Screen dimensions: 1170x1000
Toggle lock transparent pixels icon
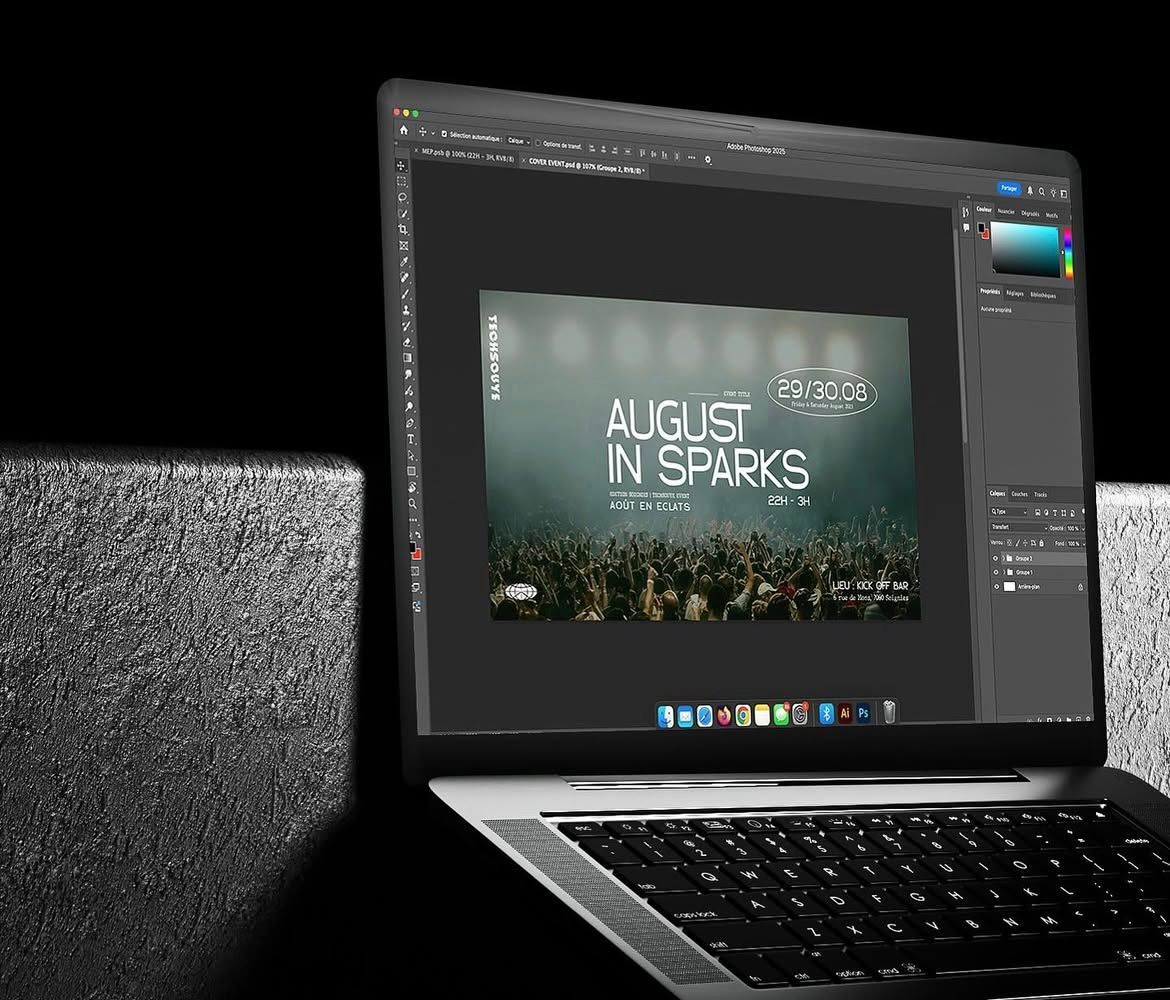pyautogui.click(x=1010, y=543)
